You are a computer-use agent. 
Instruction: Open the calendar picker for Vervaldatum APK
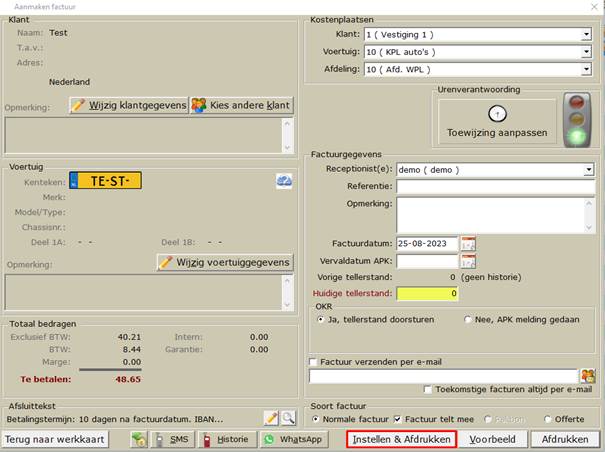pos(468,261)
